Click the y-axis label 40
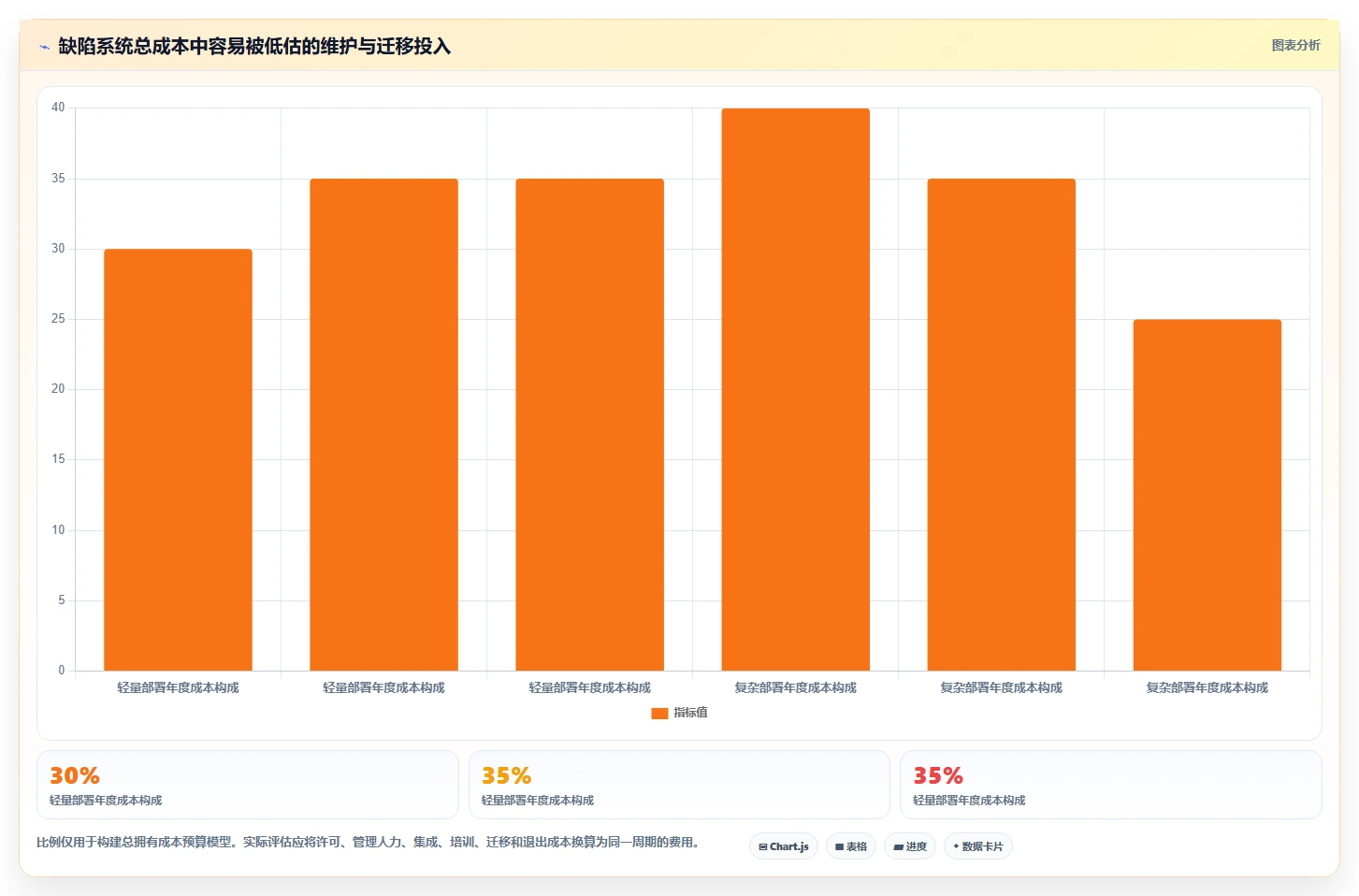This screenshot has width=1359, height=896. pyautogui.click(x=58, y=108)
